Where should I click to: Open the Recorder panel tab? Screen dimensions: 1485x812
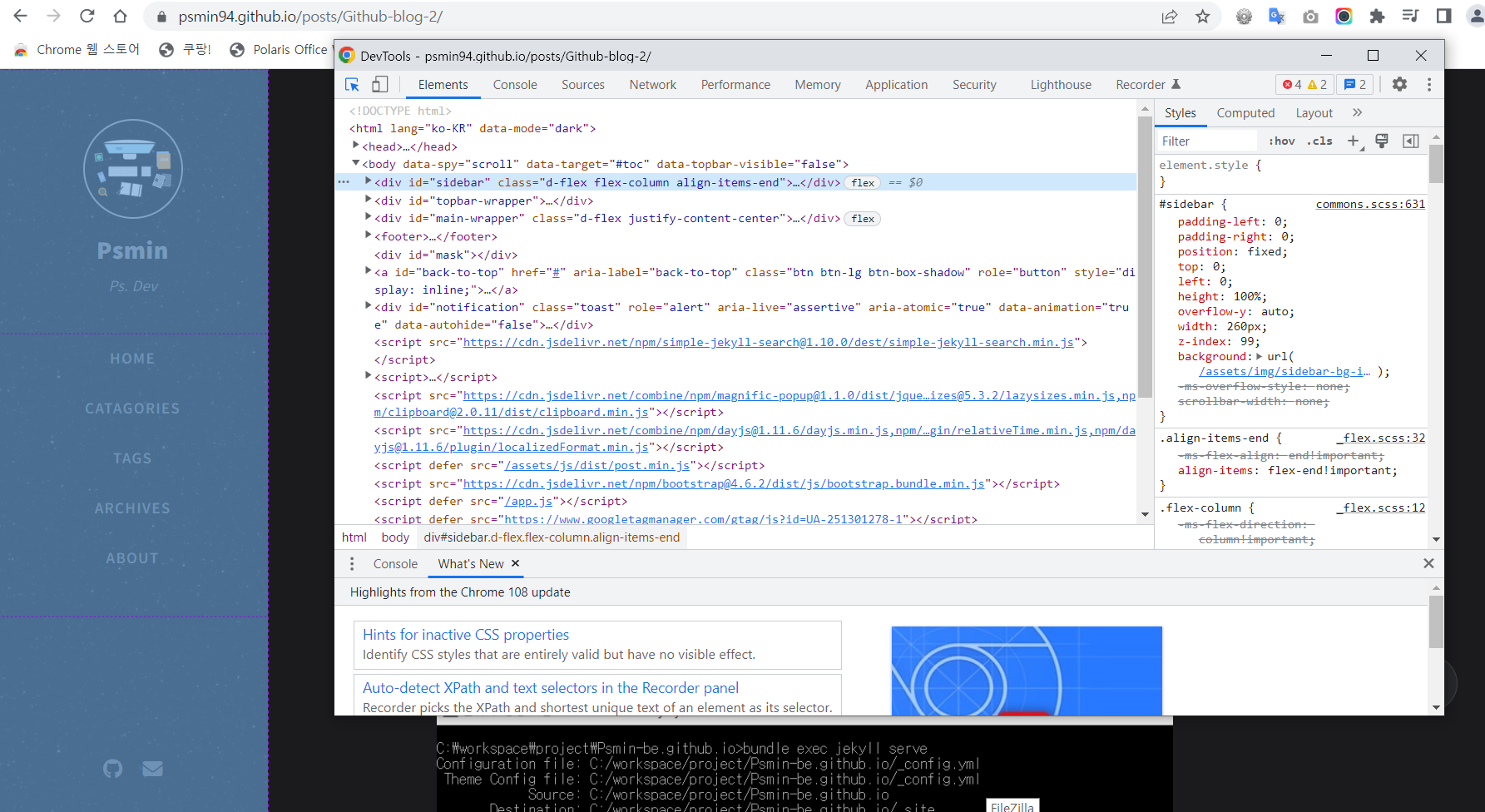point(1148,85)
